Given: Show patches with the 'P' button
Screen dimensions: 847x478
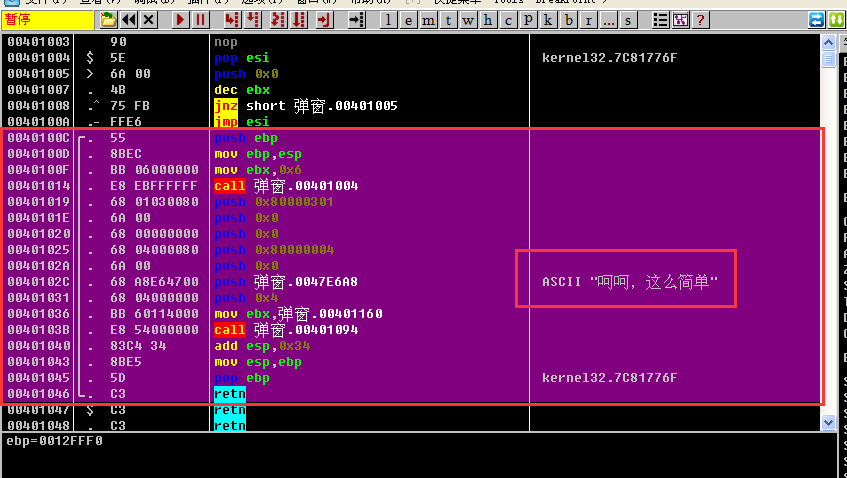Looking at the screenshot, I should point(528,20).
